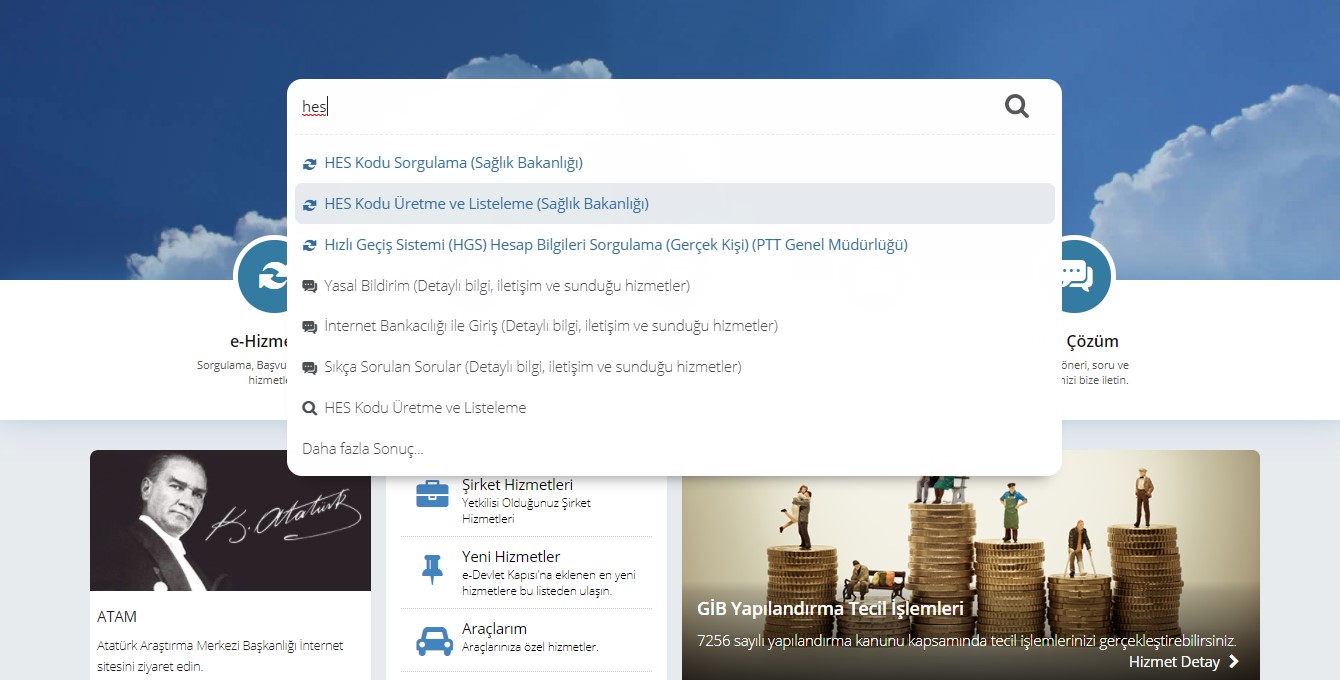Click the magnifying glass search icon
Viewport: 1340px width, 680px height.
click(x=1016, y=106)
